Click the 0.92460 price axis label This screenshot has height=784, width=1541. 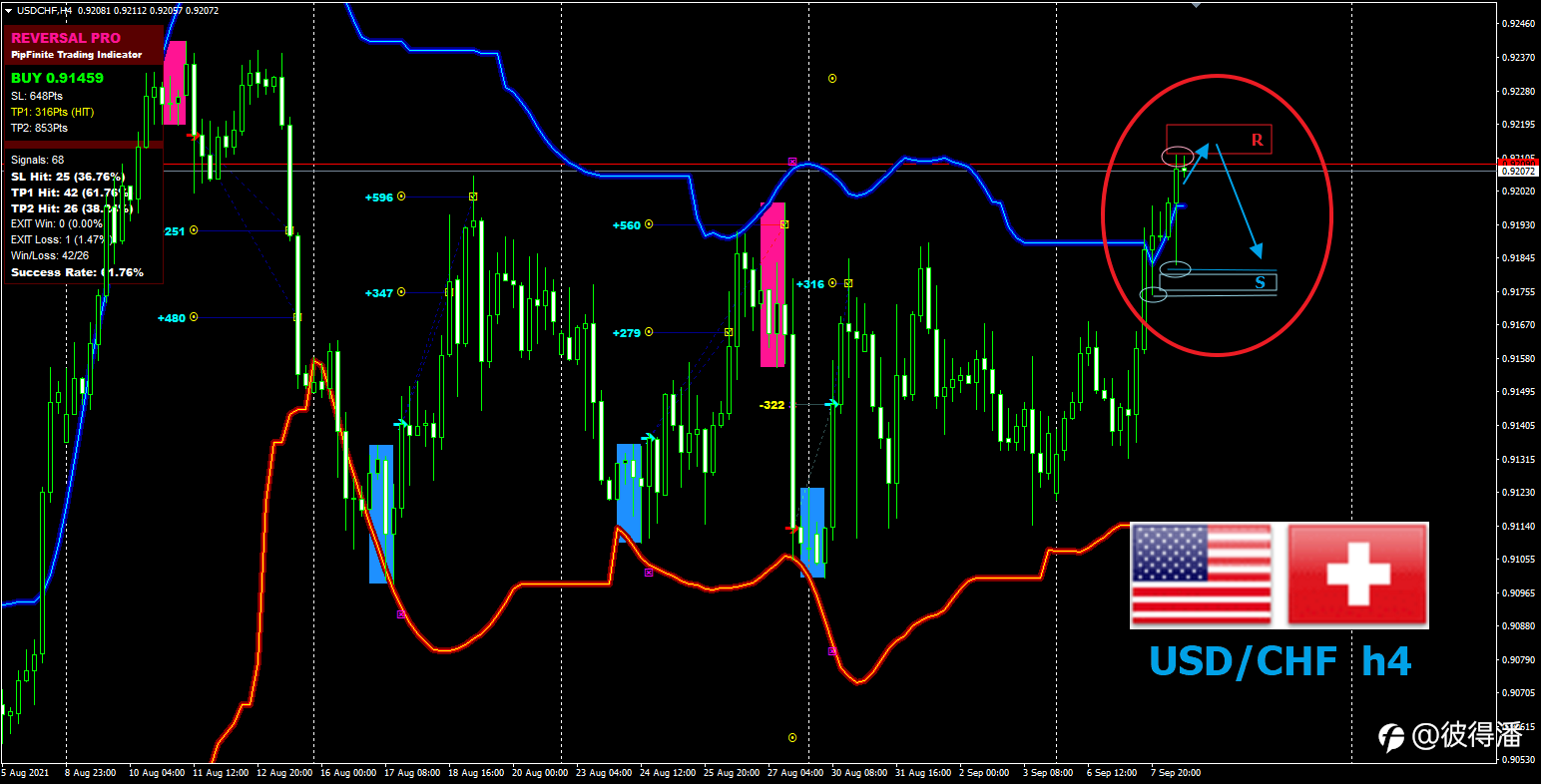[x=1517, y=23]
